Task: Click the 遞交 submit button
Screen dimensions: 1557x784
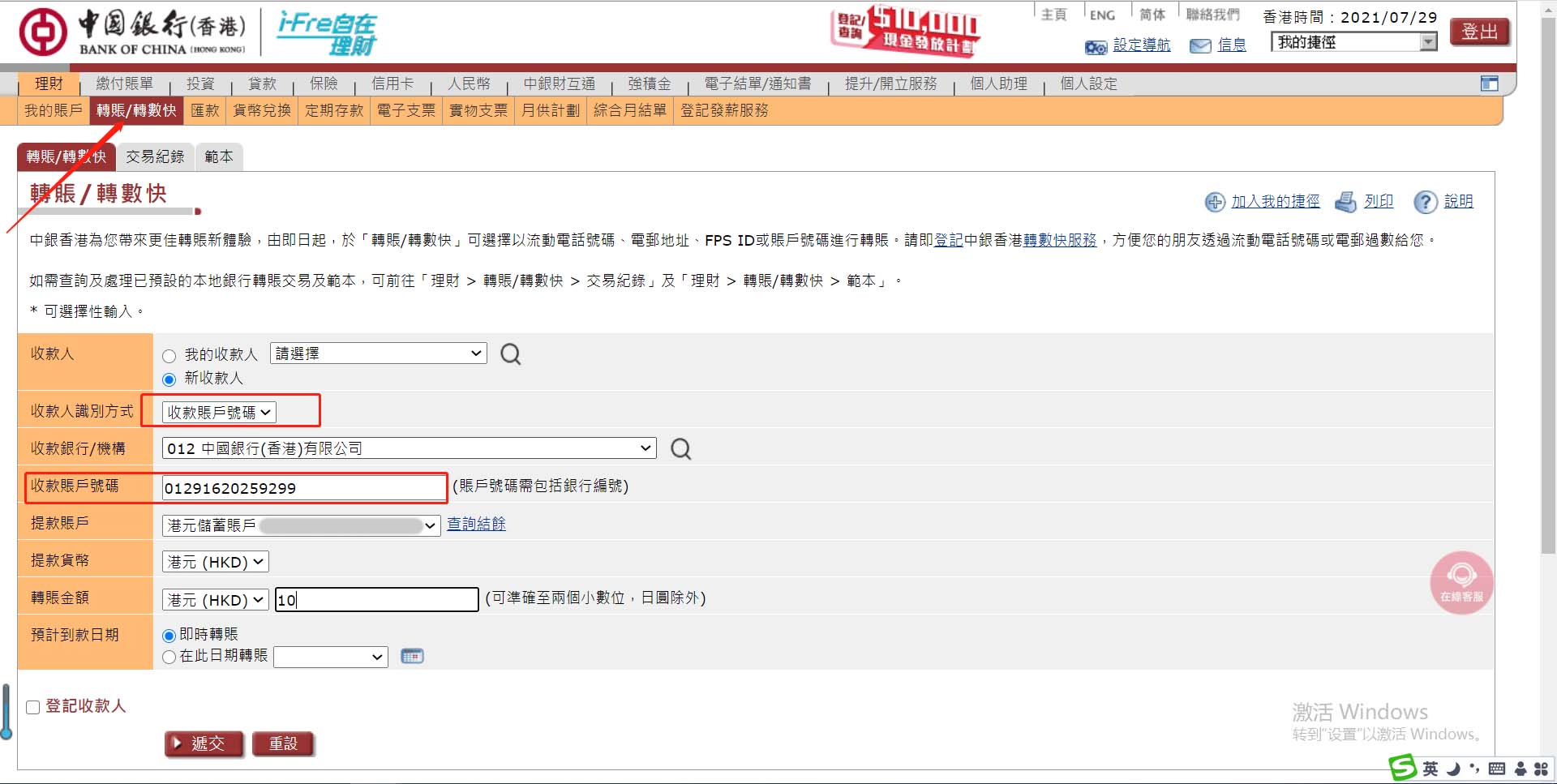Action: (x=204, y=743)
